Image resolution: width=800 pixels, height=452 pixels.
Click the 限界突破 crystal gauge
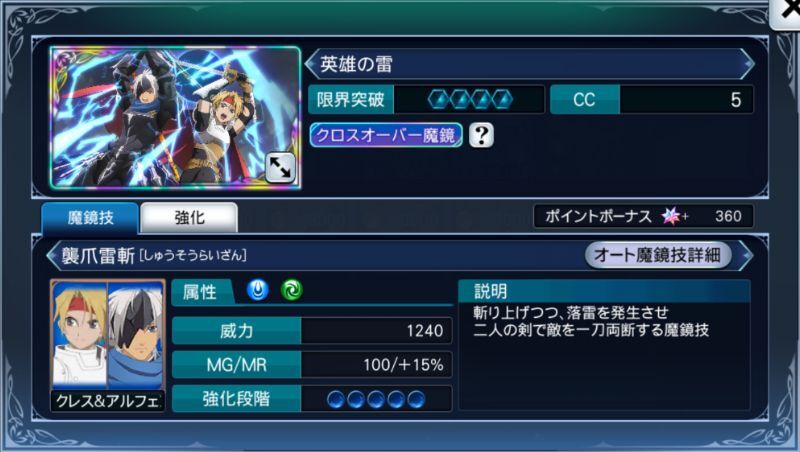click(469, 99)
